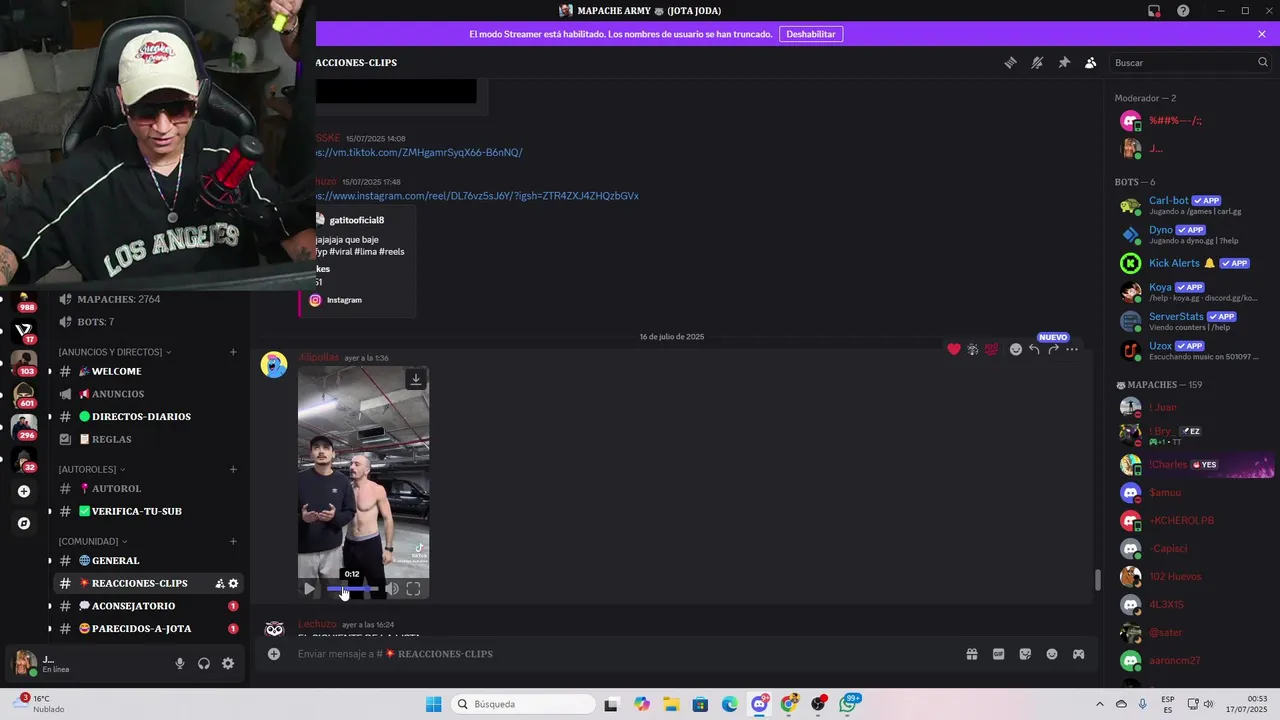Click the video progress bar
The width and height of the screenshot is (1280, 720).
point(352,589)
